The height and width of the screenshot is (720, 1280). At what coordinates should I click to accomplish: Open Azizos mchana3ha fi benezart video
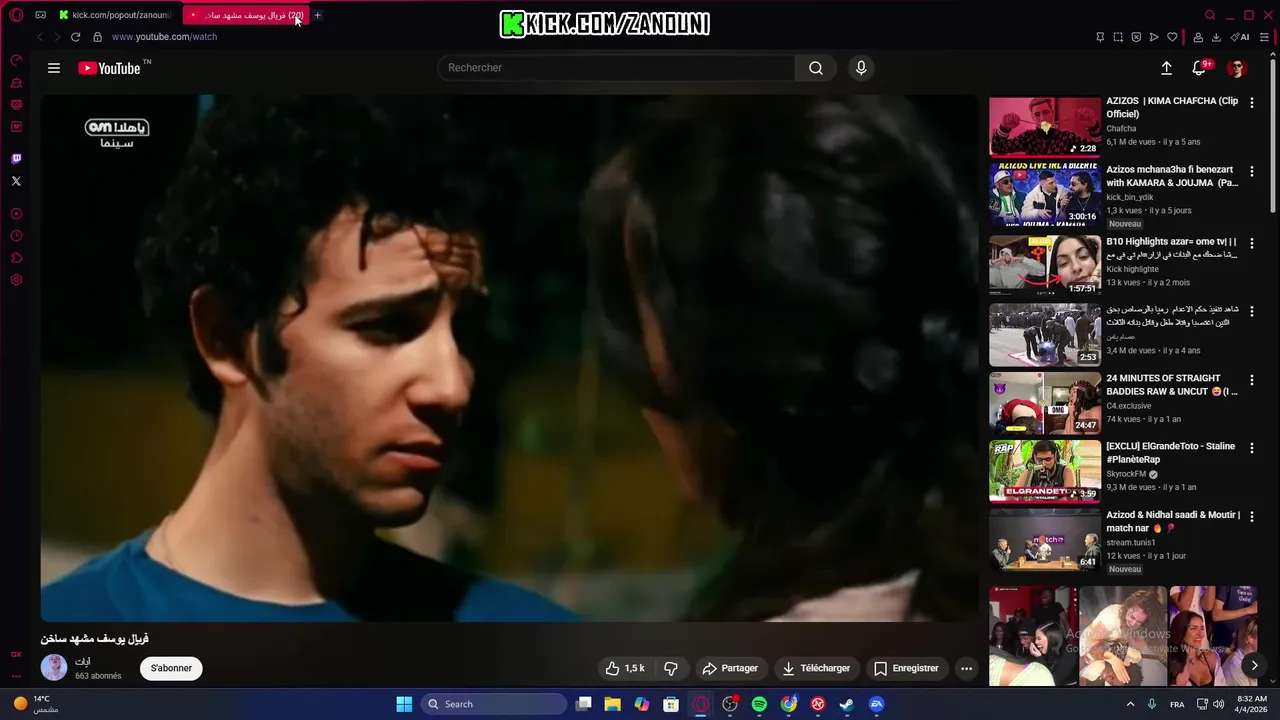click(x=1172, y=176)
